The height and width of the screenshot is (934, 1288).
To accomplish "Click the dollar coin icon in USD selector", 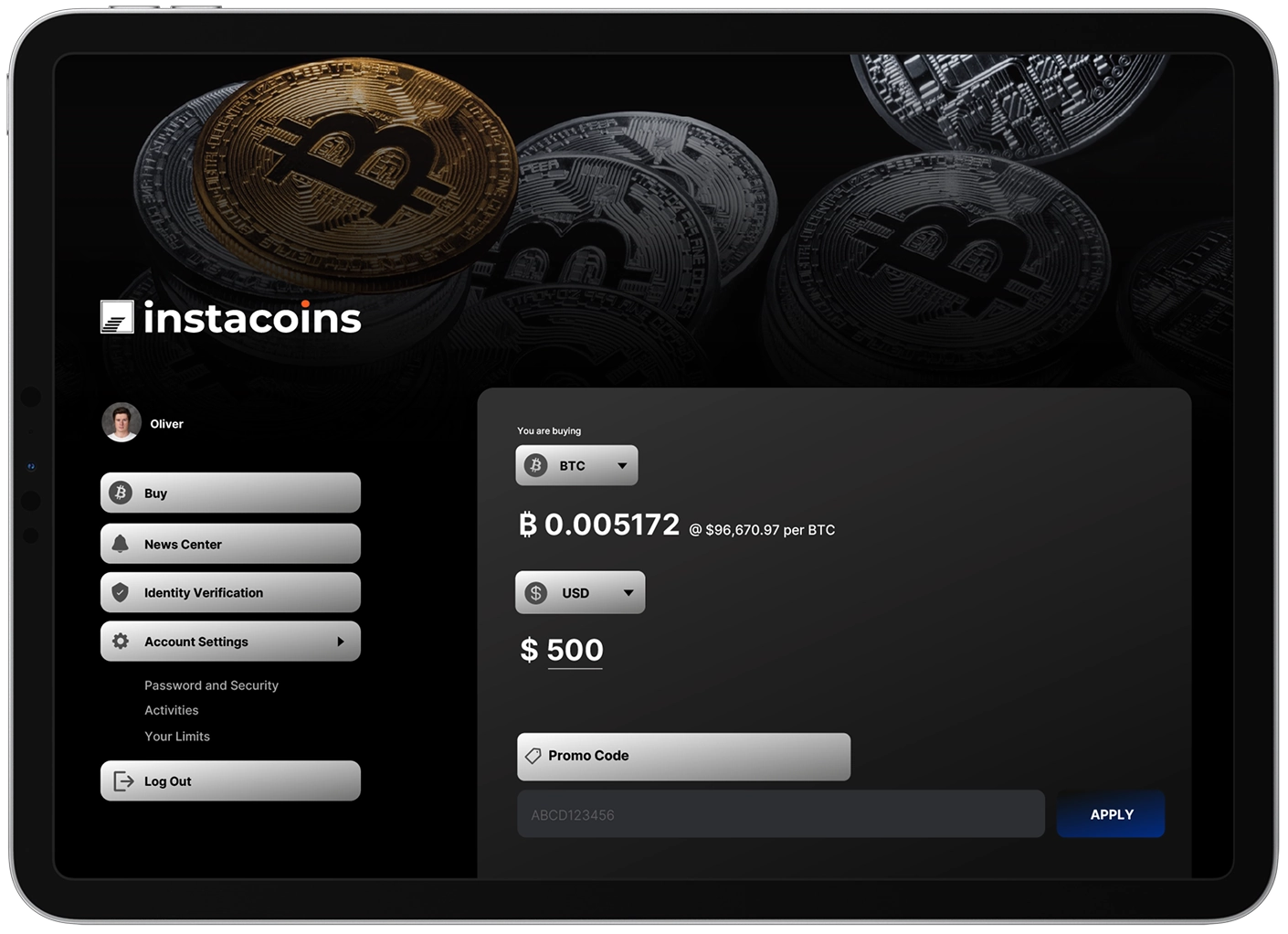I will tap(536, 593).
